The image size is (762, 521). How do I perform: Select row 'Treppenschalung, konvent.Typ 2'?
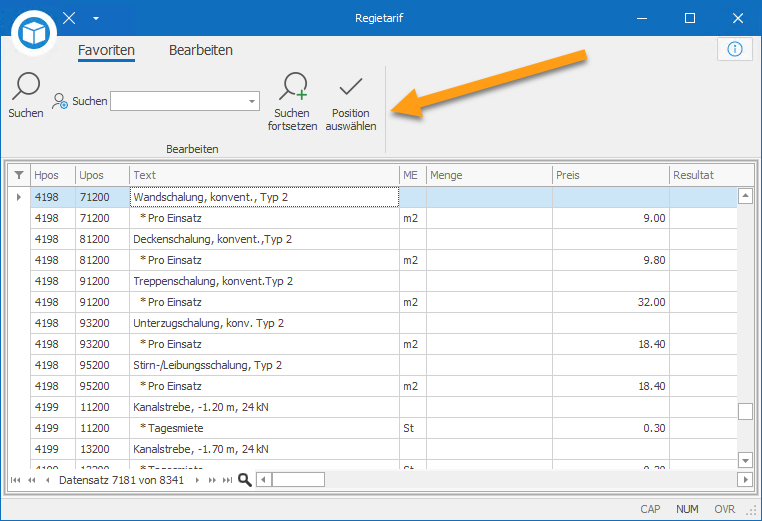coord(384,281)
